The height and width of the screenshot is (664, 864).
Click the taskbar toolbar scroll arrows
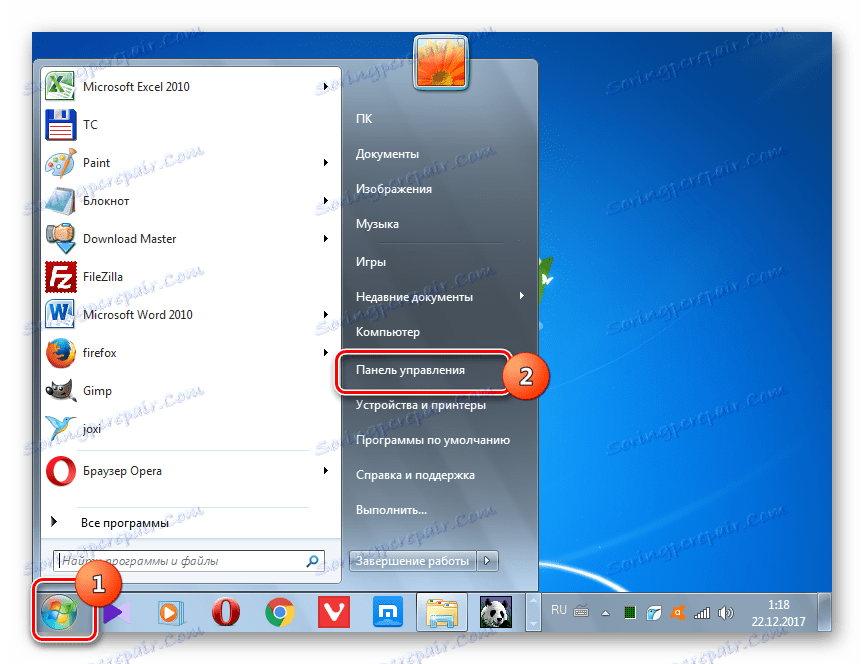(533, 612)
